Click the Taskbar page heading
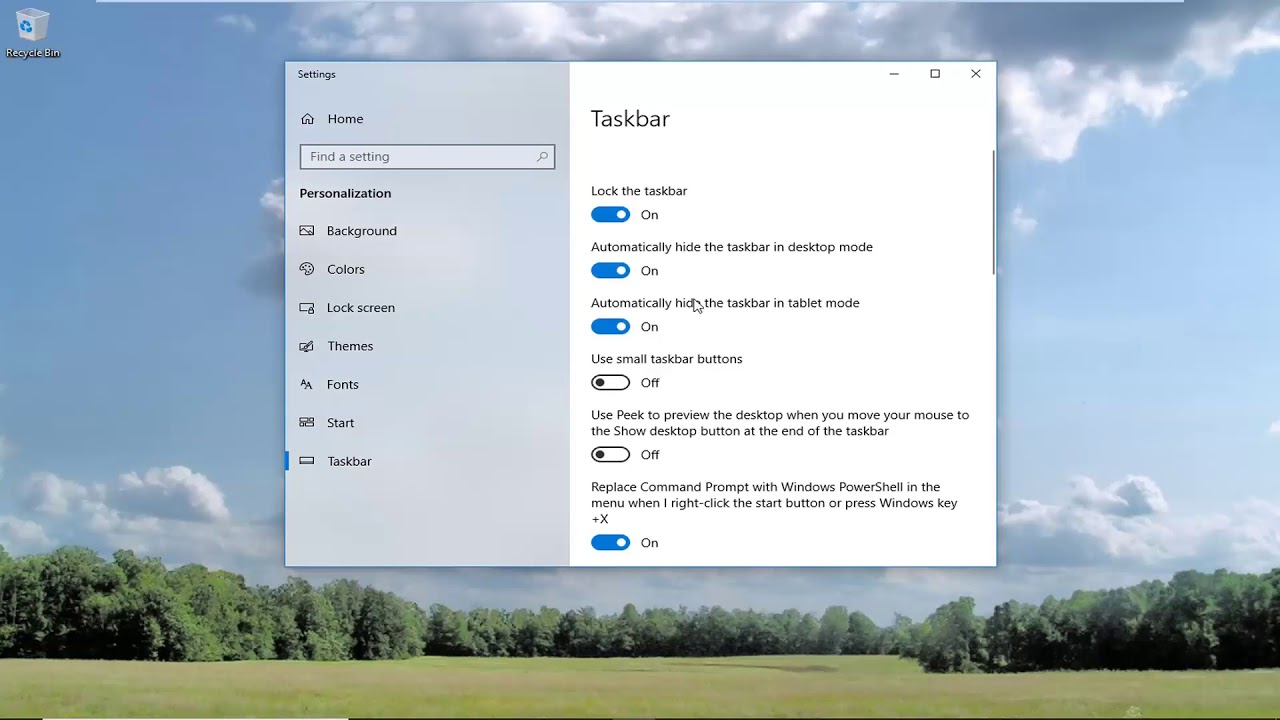Viewport: 1280px width, 720px height. 630,119
